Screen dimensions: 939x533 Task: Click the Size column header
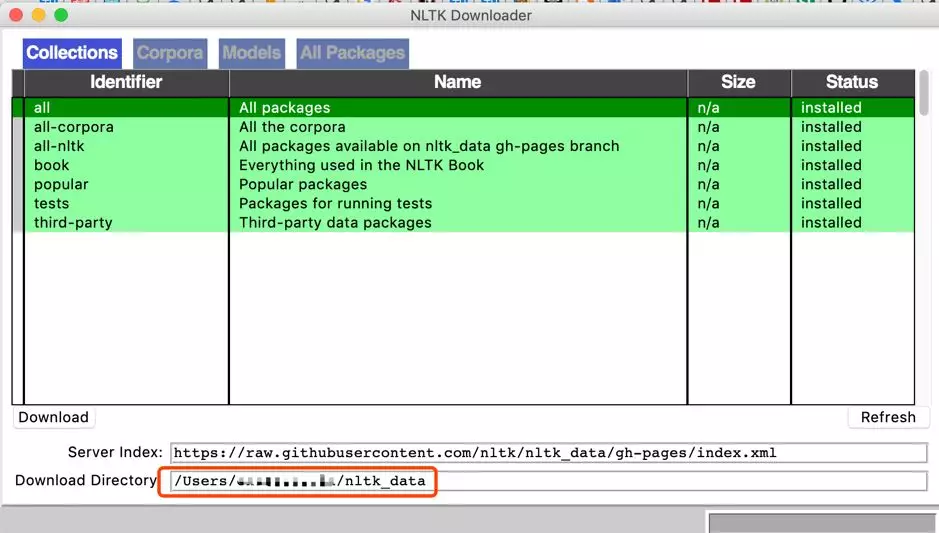(739, 82)
